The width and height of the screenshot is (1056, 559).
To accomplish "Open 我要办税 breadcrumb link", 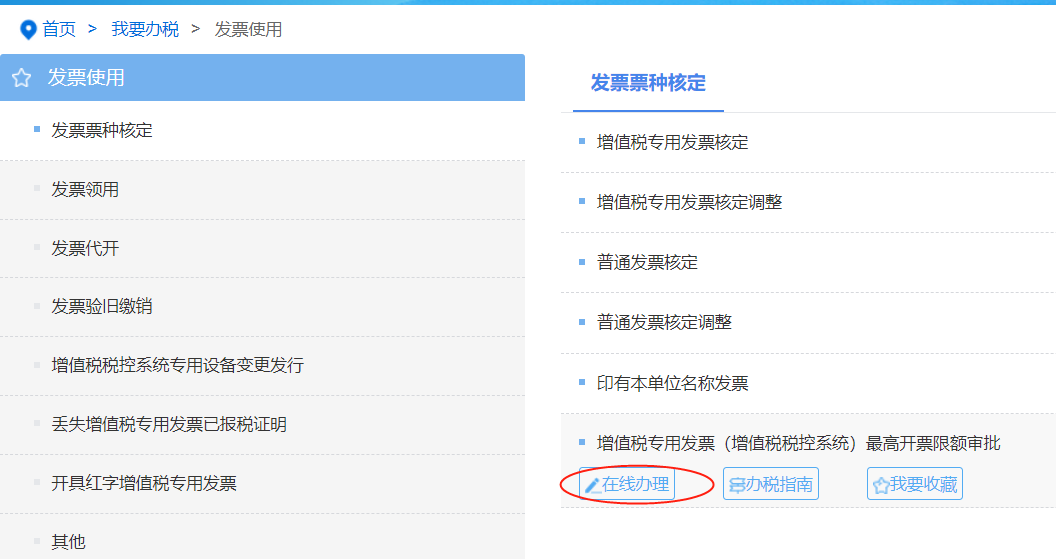I will (x=145, y=30).
